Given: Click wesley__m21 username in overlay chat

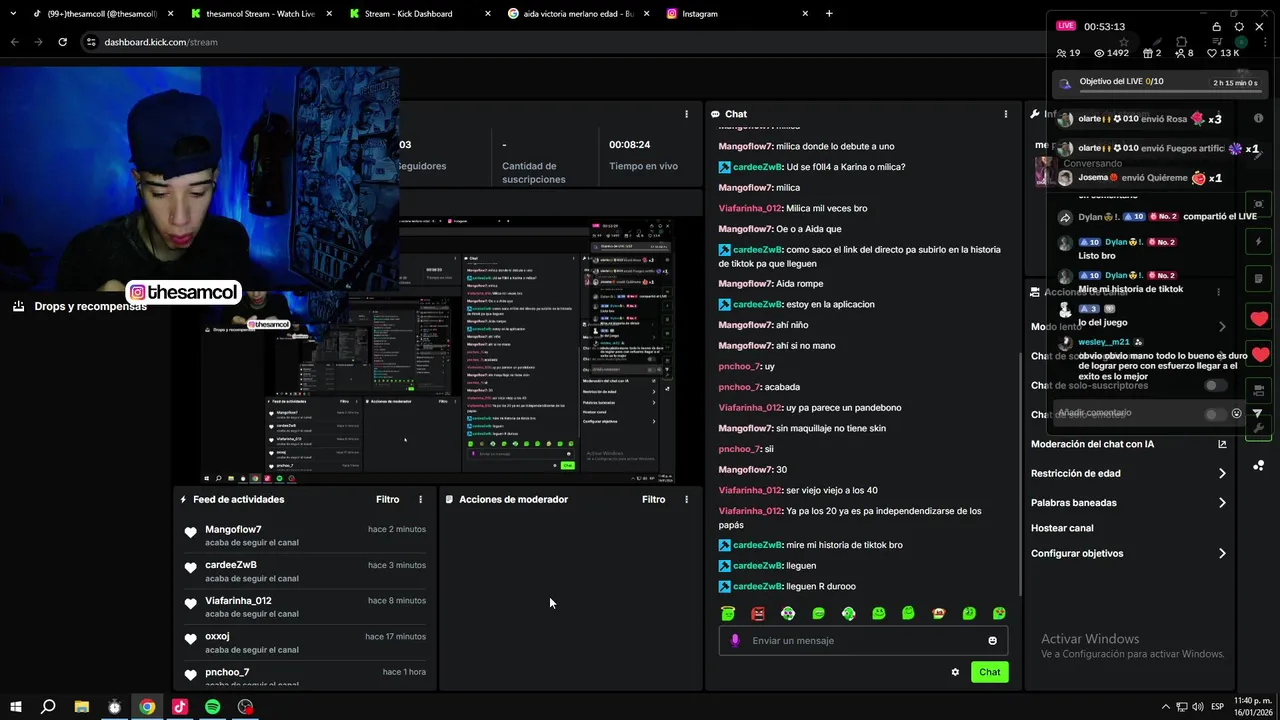Looking at the screenshot, I should [x=1104, y=342].
